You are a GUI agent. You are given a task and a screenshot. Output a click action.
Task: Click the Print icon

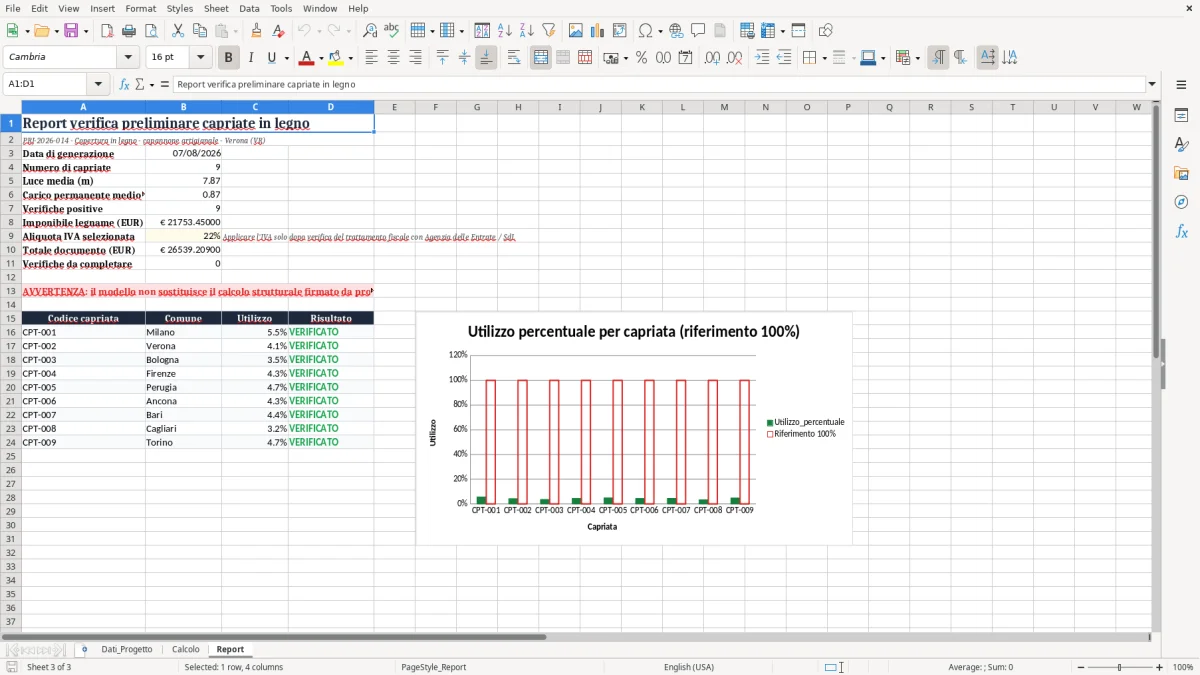click(x=129, y=31)
